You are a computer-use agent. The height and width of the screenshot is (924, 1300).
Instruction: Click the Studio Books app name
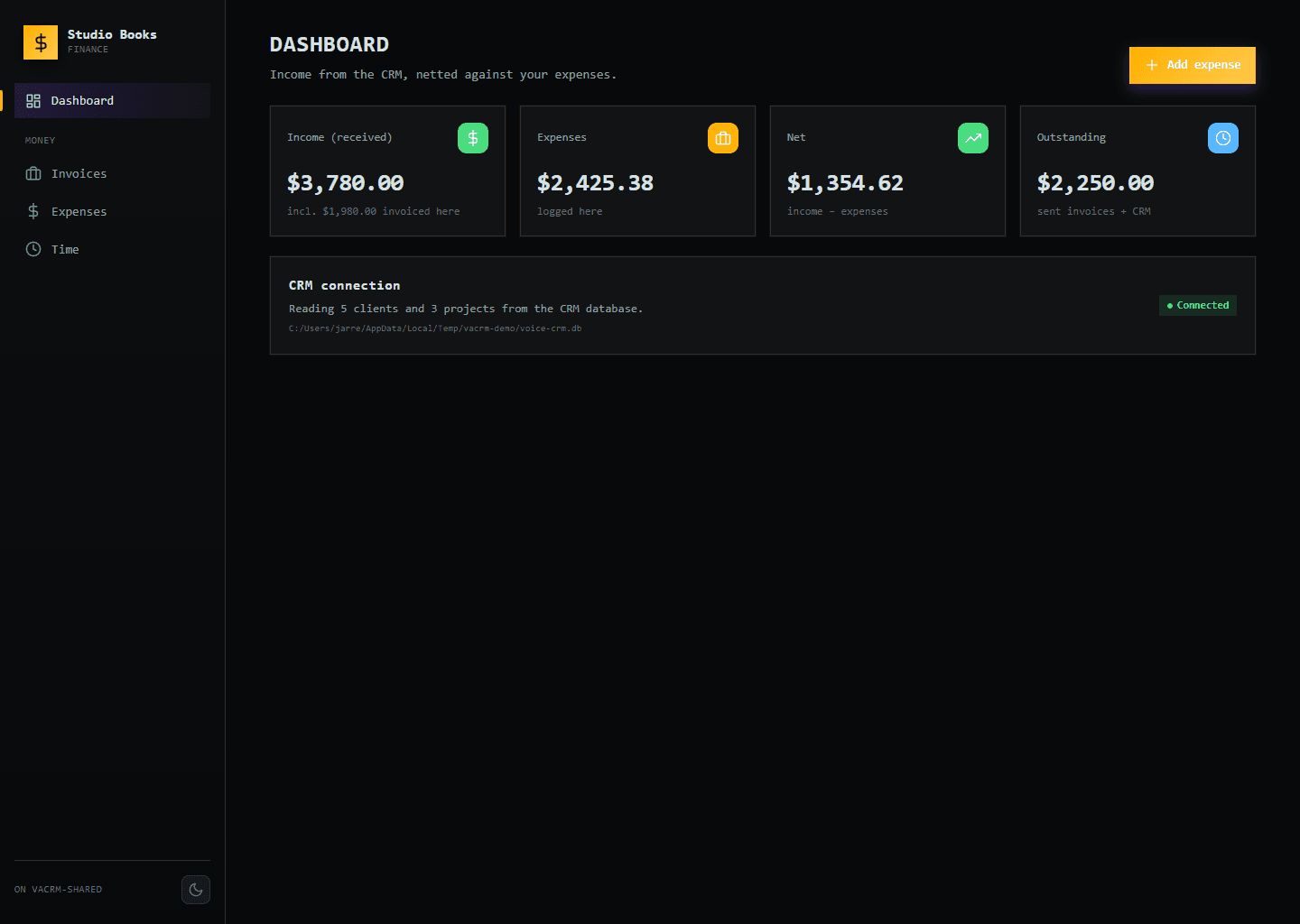coord(112,34)
